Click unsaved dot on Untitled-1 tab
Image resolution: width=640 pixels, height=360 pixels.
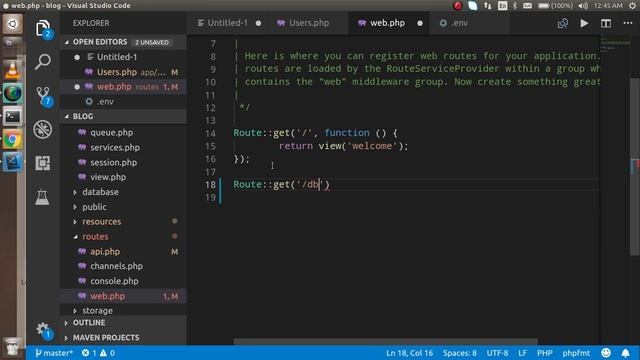[258, 23]
